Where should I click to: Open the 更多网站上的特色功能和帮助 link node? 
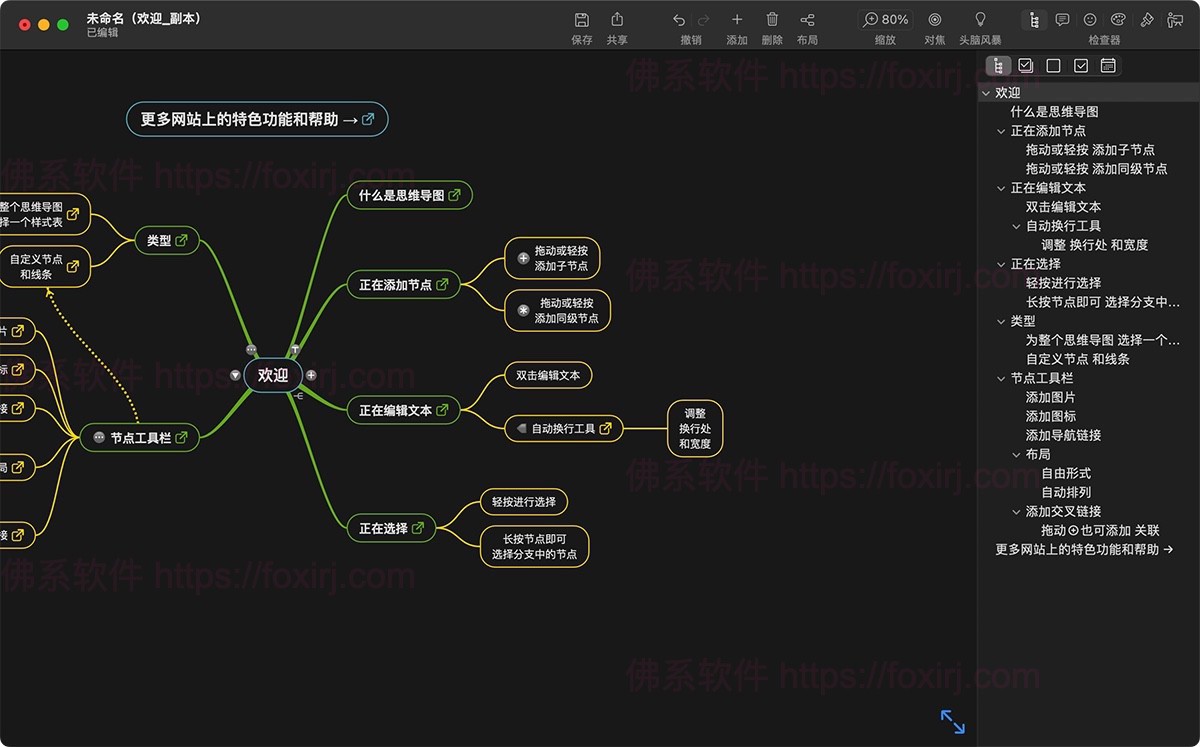point(255,118)
